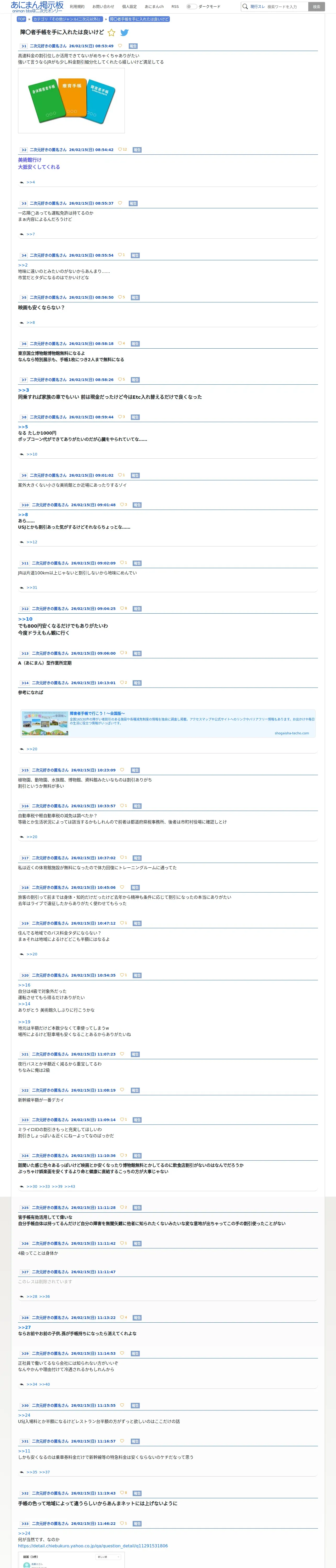Click the TOP breadcrumb

click(21, 19)
